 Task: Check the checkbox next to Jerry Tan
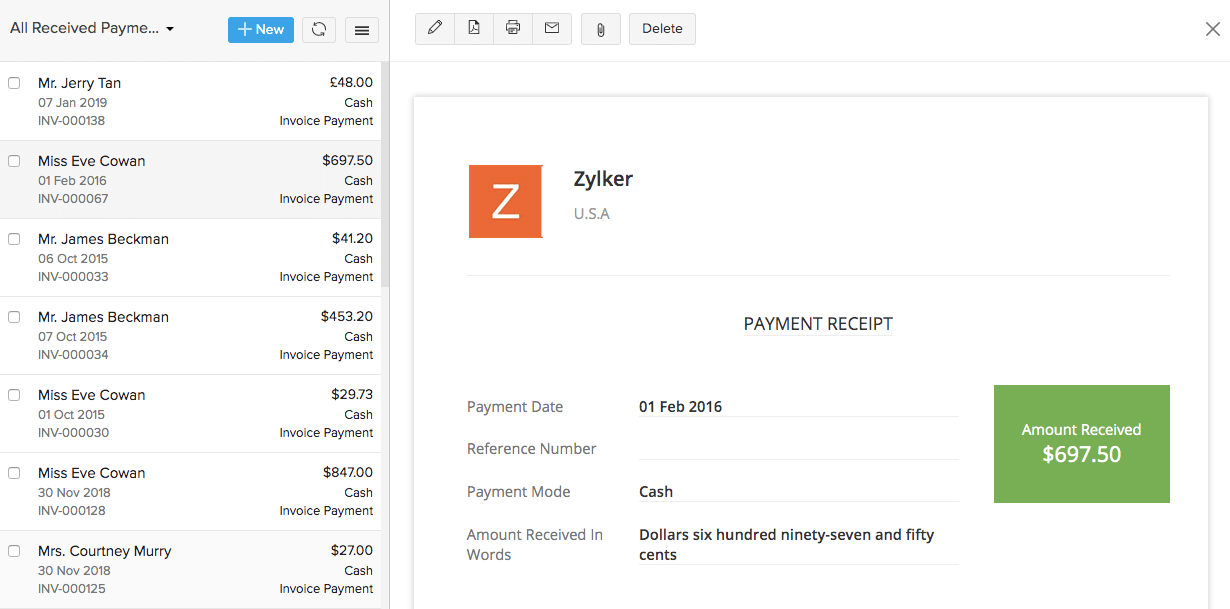coord(13,82)
